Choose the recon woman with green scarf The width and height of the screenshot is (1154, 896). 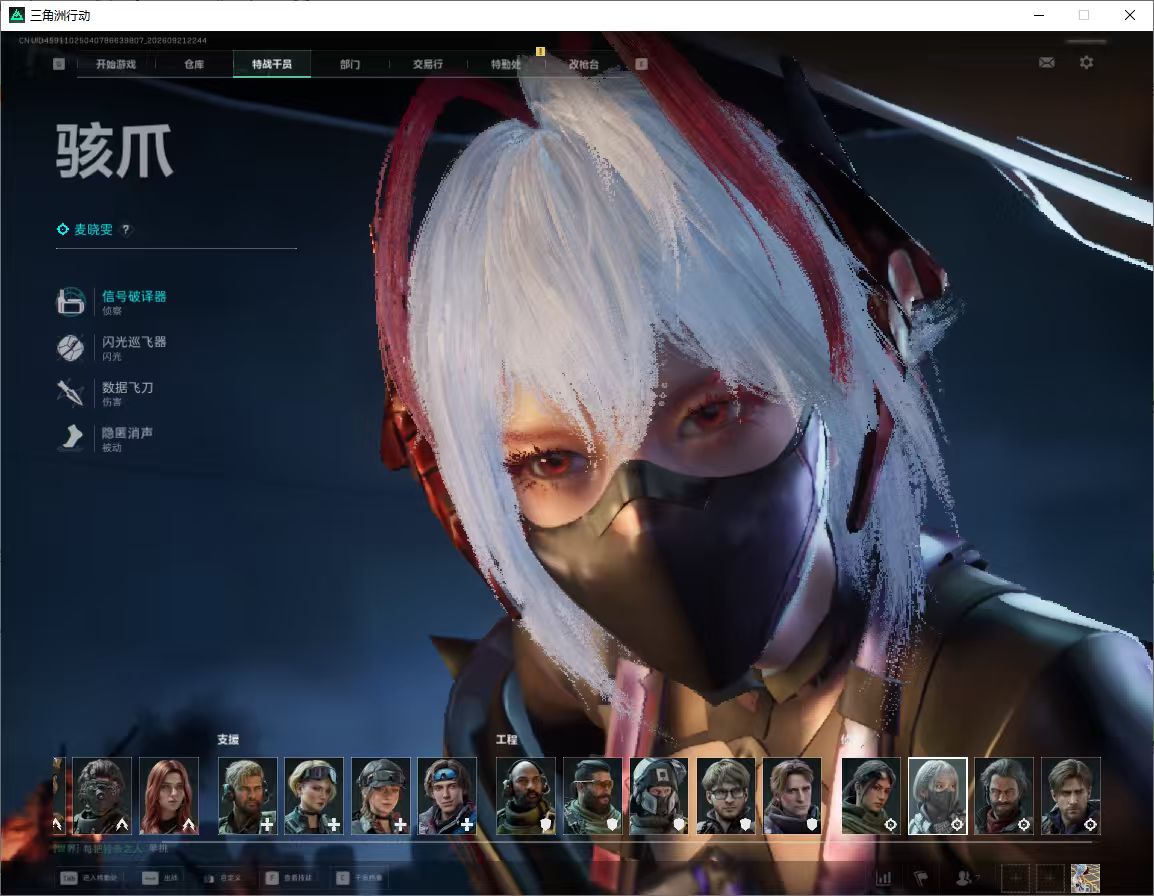tap(871, 796)
